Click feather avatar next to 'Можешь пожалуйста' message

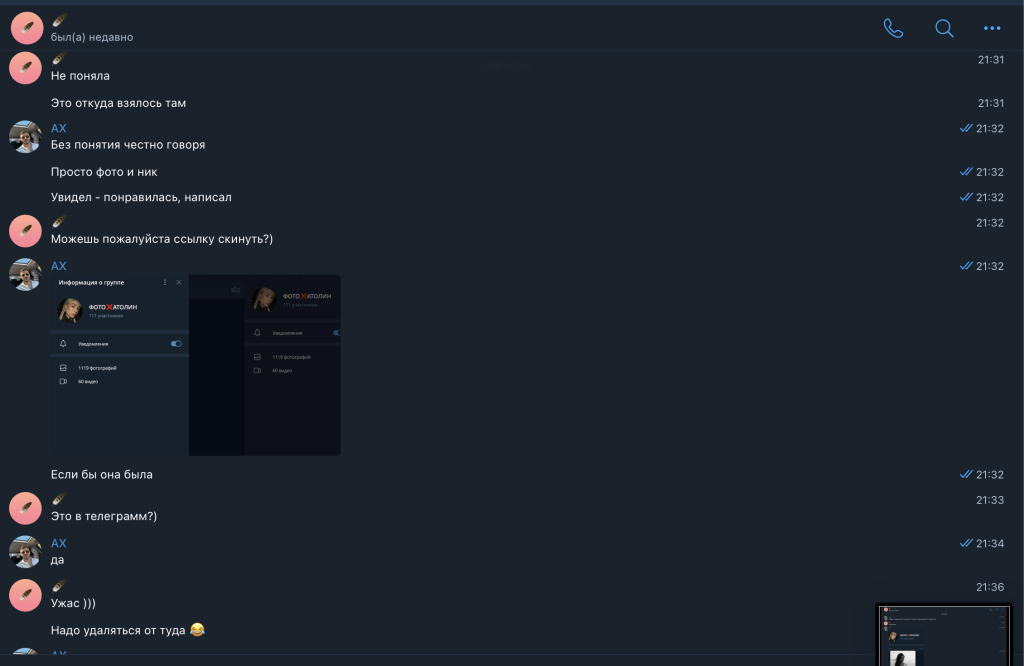point(25,231)
